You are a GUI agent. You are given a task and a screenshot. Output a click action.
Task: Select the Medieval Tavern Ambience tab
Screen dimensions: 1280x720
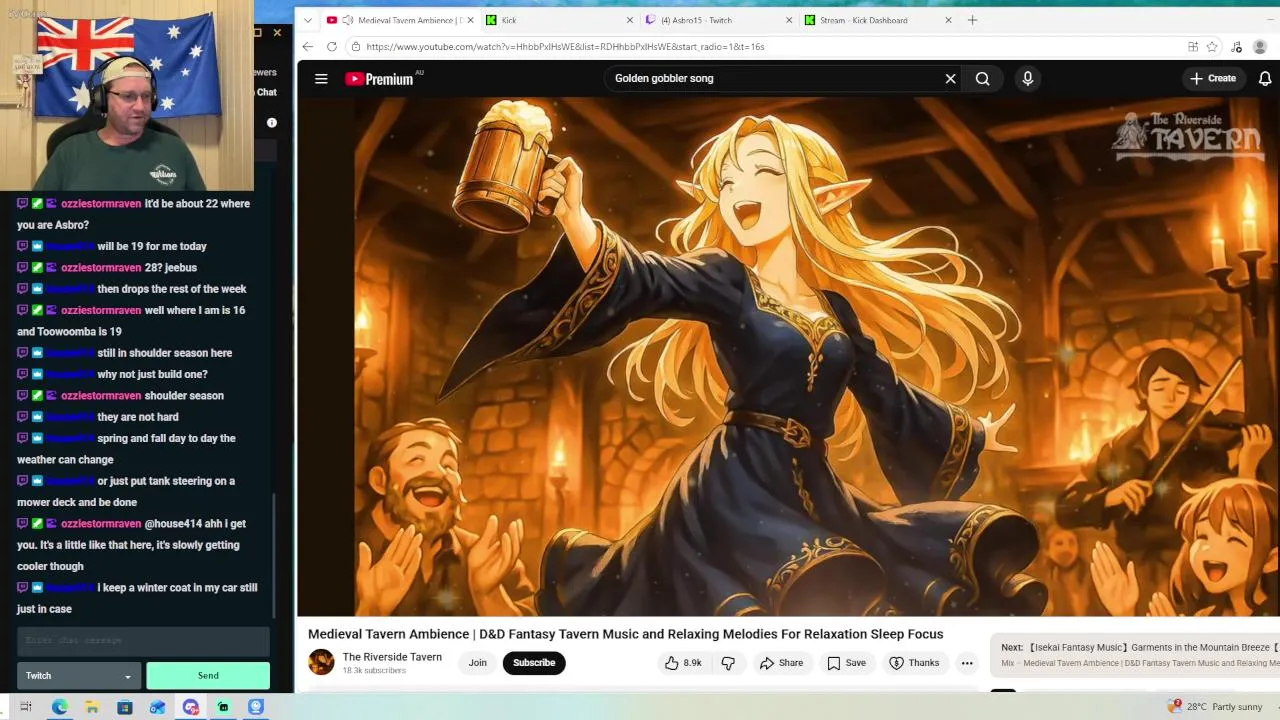400,20
